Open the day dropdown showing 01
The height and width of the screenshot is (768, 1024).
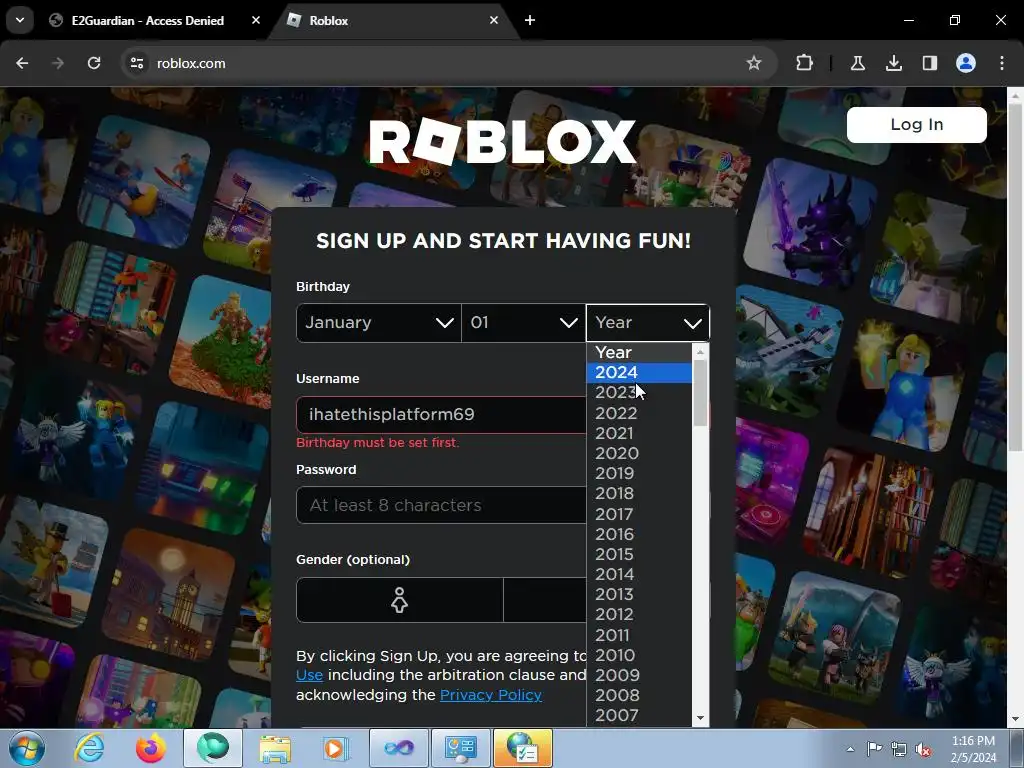pos(524,323)
